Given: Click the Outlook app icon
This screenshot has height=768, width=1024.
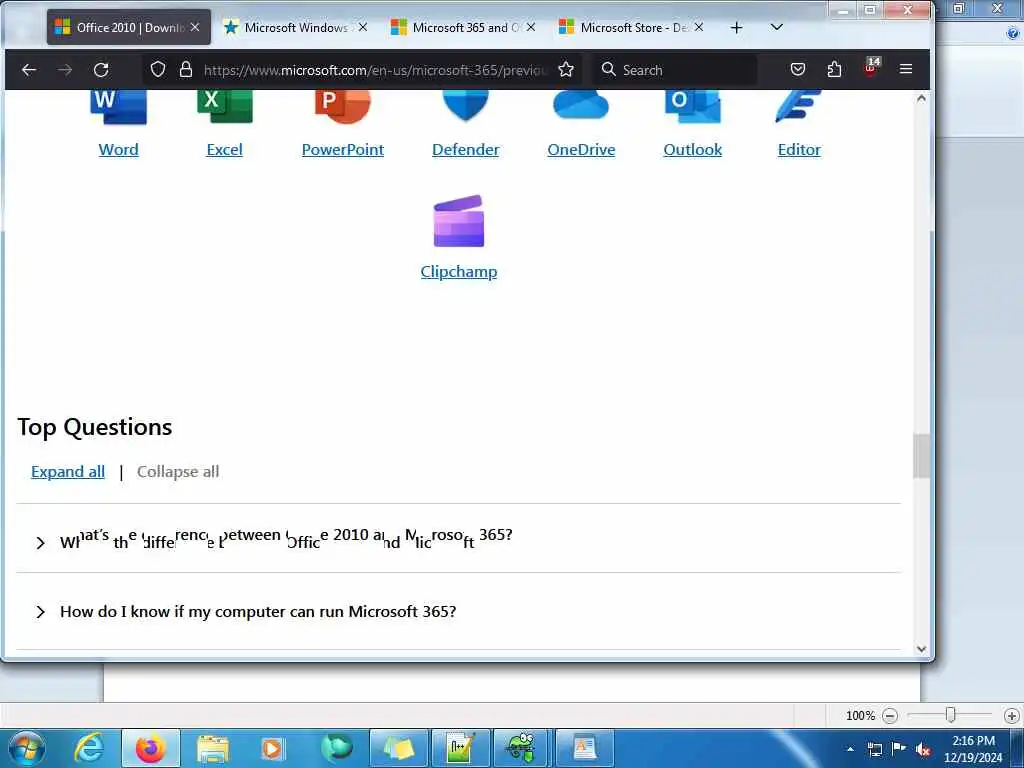Looking at the screenshot, I should pyautogui.click(x=693, y=108).
